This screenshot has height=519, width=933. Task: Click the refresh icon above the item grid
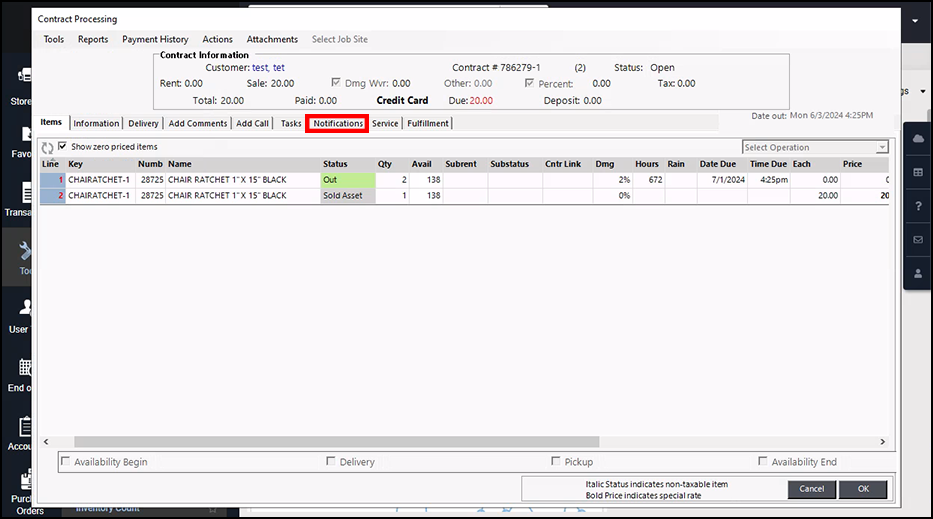point(47,148)
